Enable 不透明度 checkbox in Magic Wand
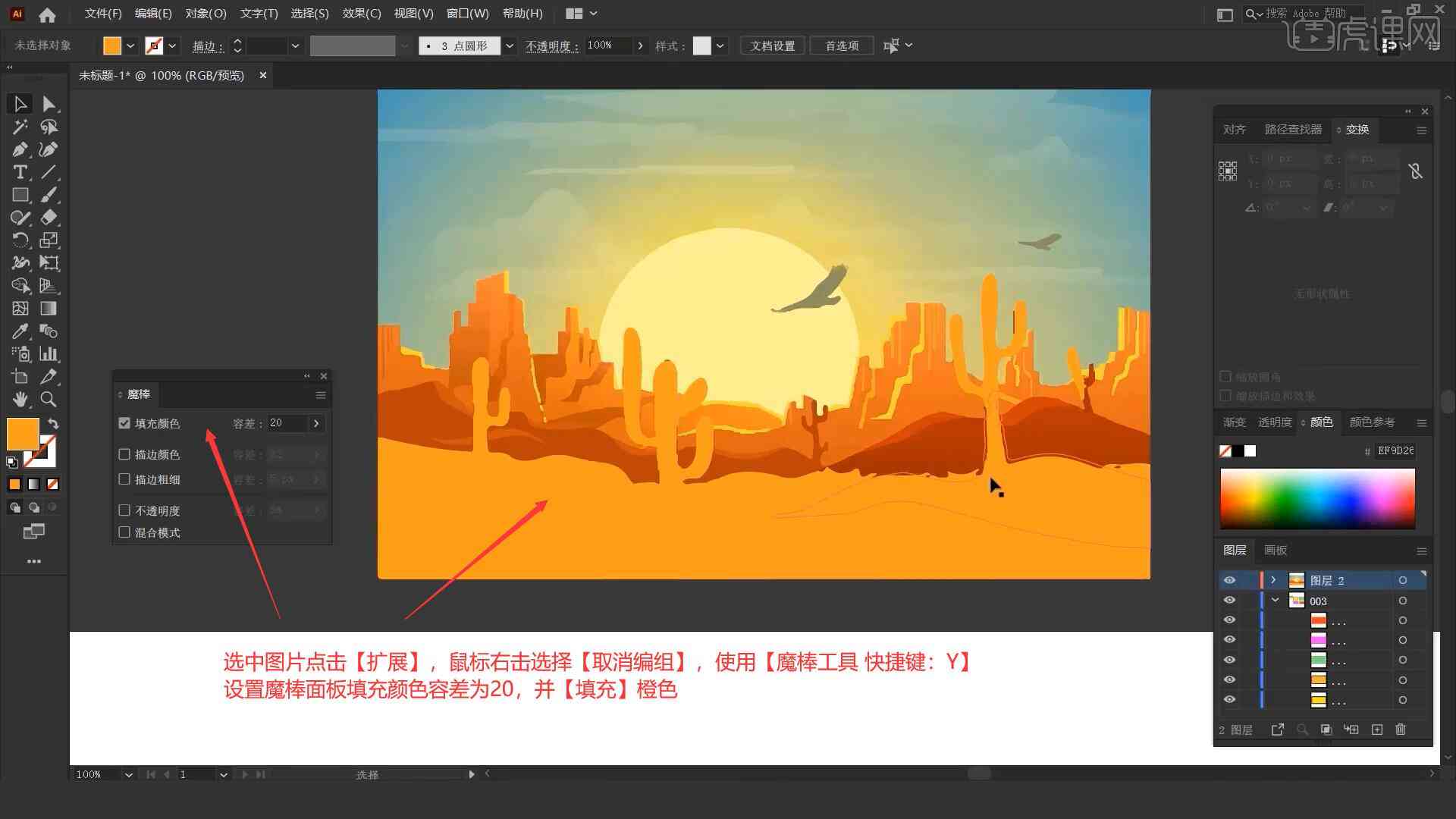Screen dimensions: 1456x819 125,509
